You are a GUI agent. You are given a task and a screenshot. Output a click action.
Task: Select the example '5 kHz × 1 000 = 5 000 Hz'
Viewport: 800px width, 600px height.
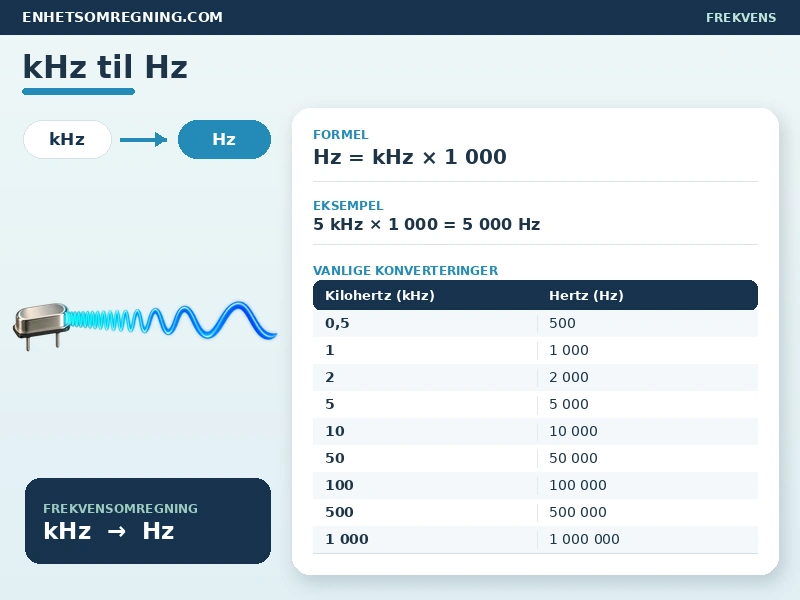pyautogui.click(x=427, y=224)
